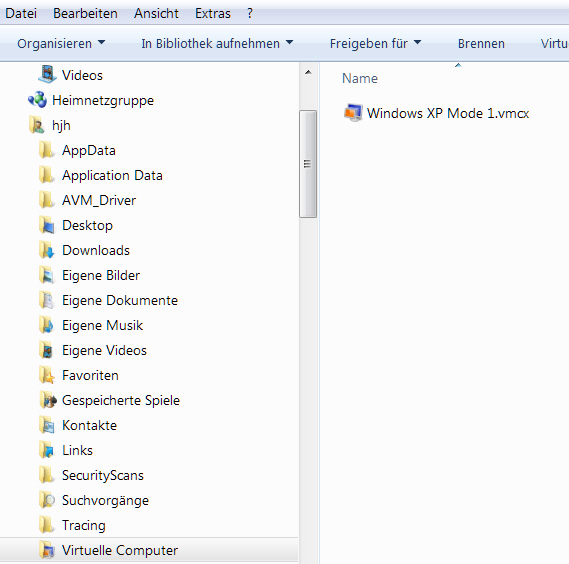
Task: Select the Favoriten tree label
Action: (90, 376)
